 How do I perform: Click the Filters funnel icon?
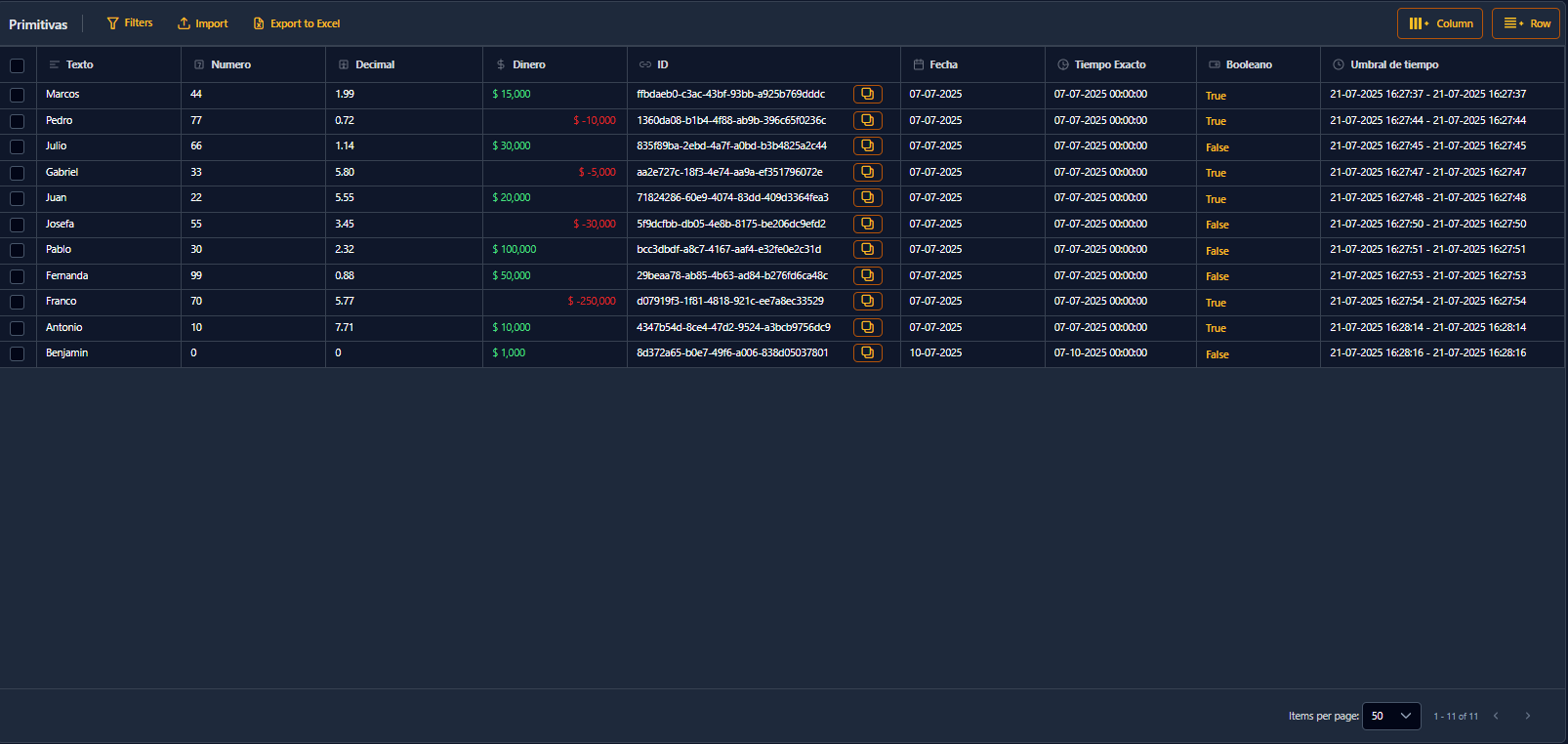point(112,23)
